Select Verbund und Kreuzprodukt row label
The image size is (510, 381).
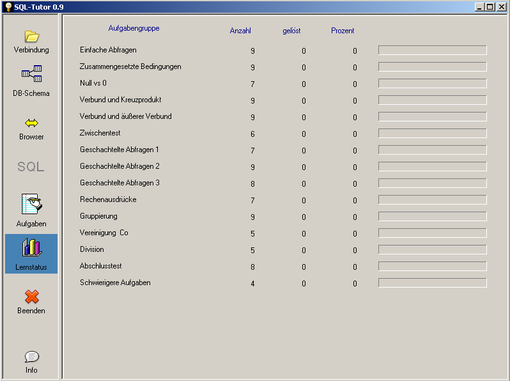[x=120, y=100]
